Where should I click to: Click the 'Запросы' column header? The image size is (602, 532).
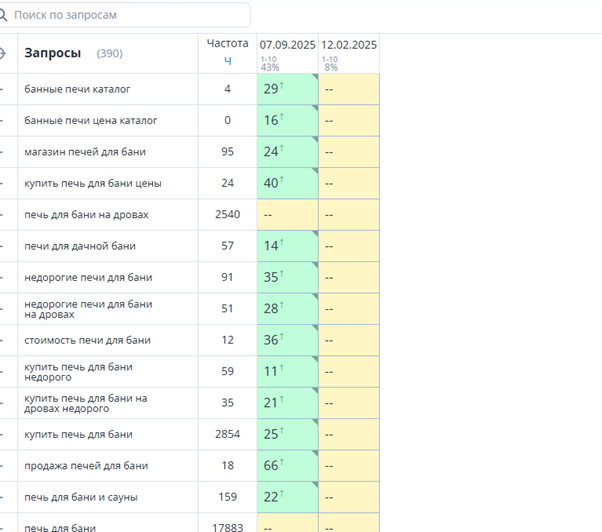coord(53,53)
